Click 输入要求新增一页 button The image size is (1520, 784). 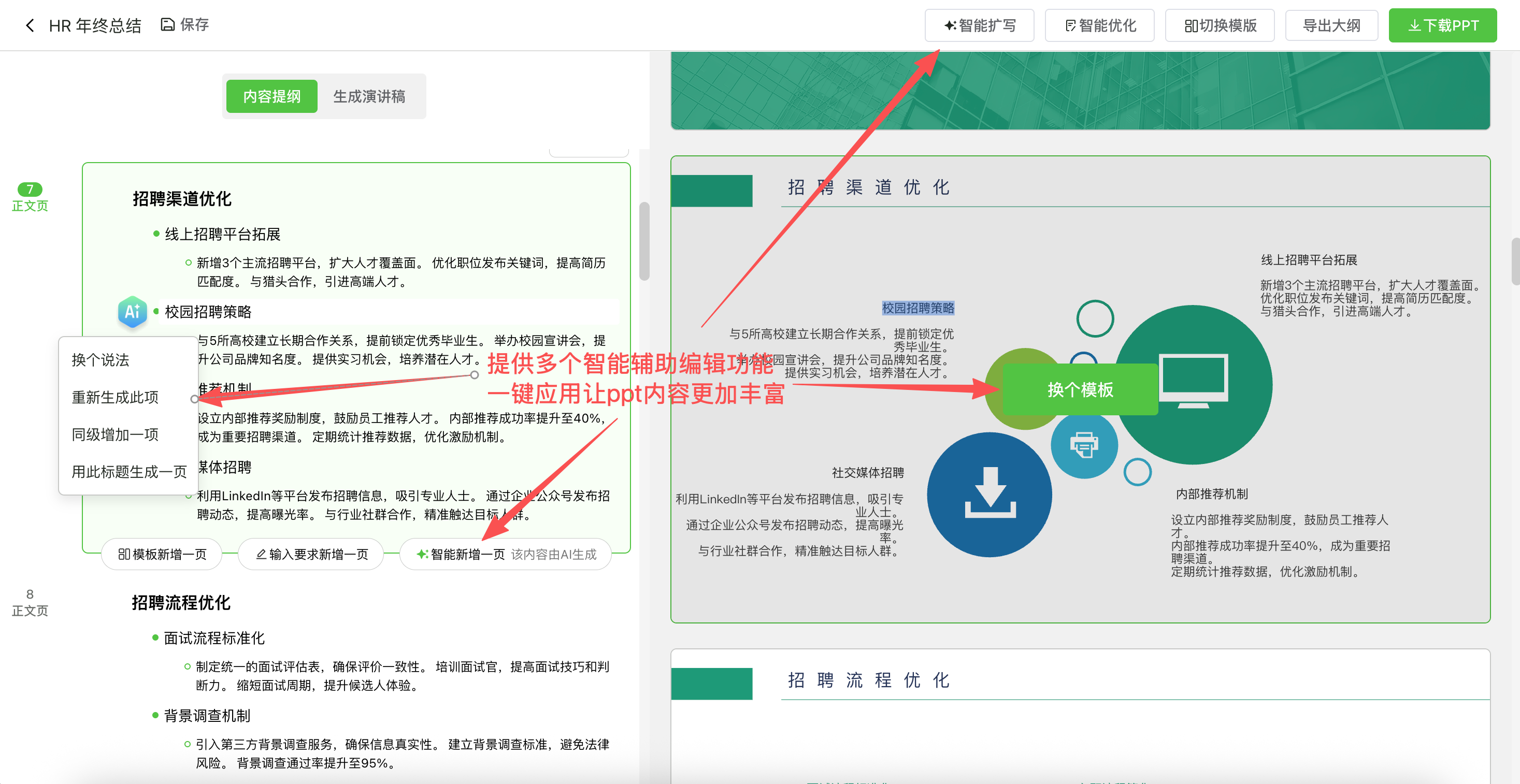(x=310, y=554)
